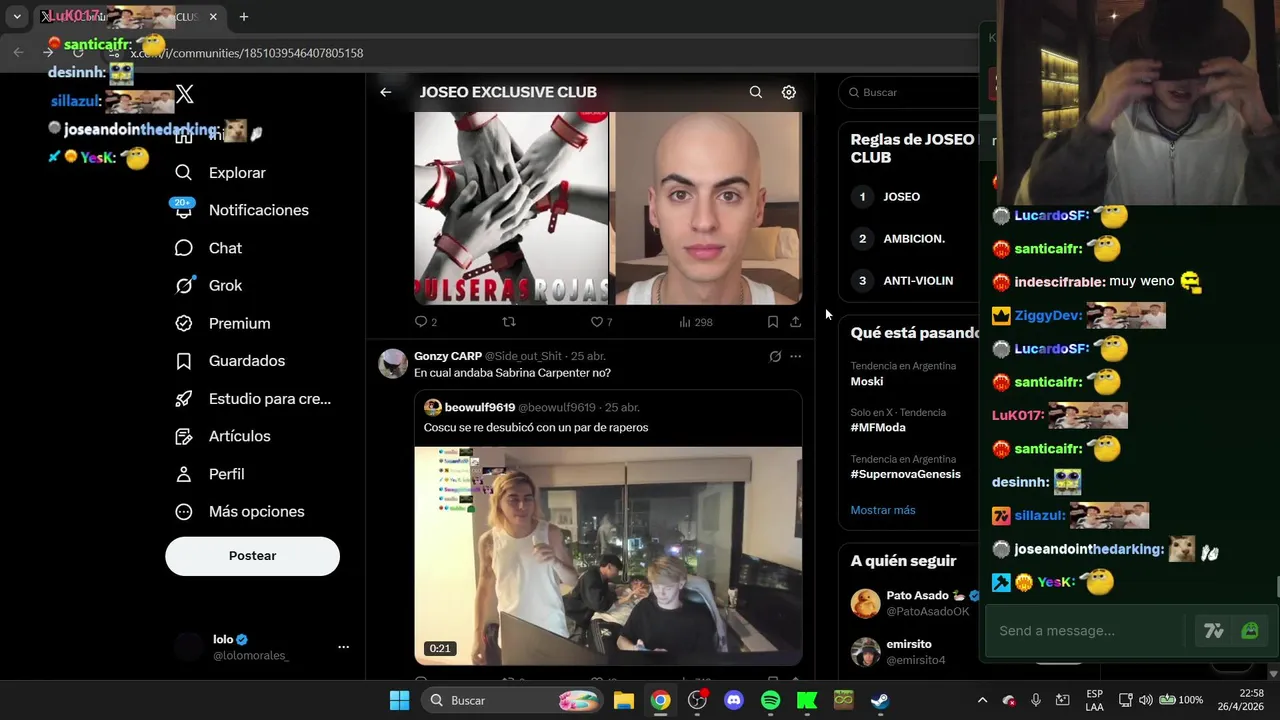Open Steam from the taskbar
This screenshot has width=1280, height=720.
point(880,700)
